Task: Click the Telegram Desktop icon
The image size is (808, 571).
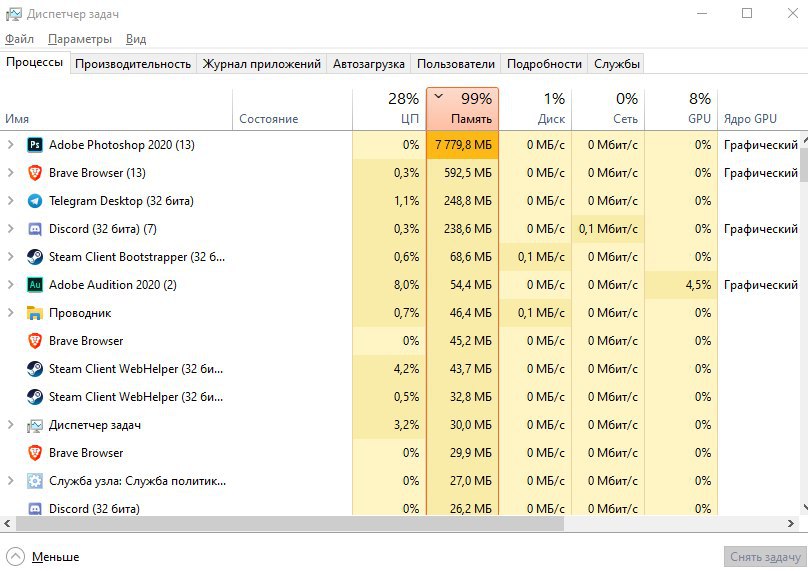Action: coord(35,201)
